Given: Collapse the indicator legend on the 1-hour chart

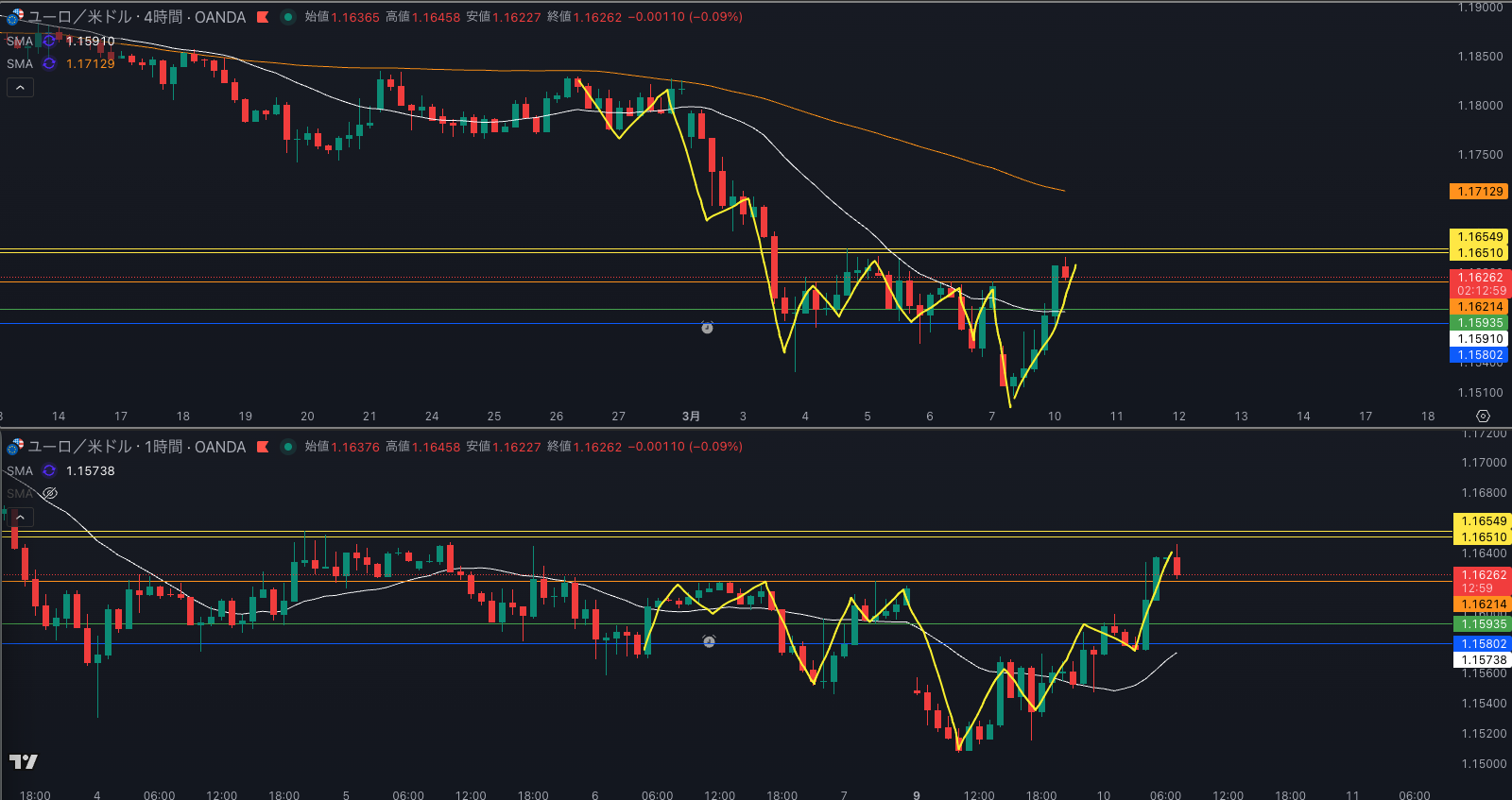Looking at the screenshot, I should point(20,517).
